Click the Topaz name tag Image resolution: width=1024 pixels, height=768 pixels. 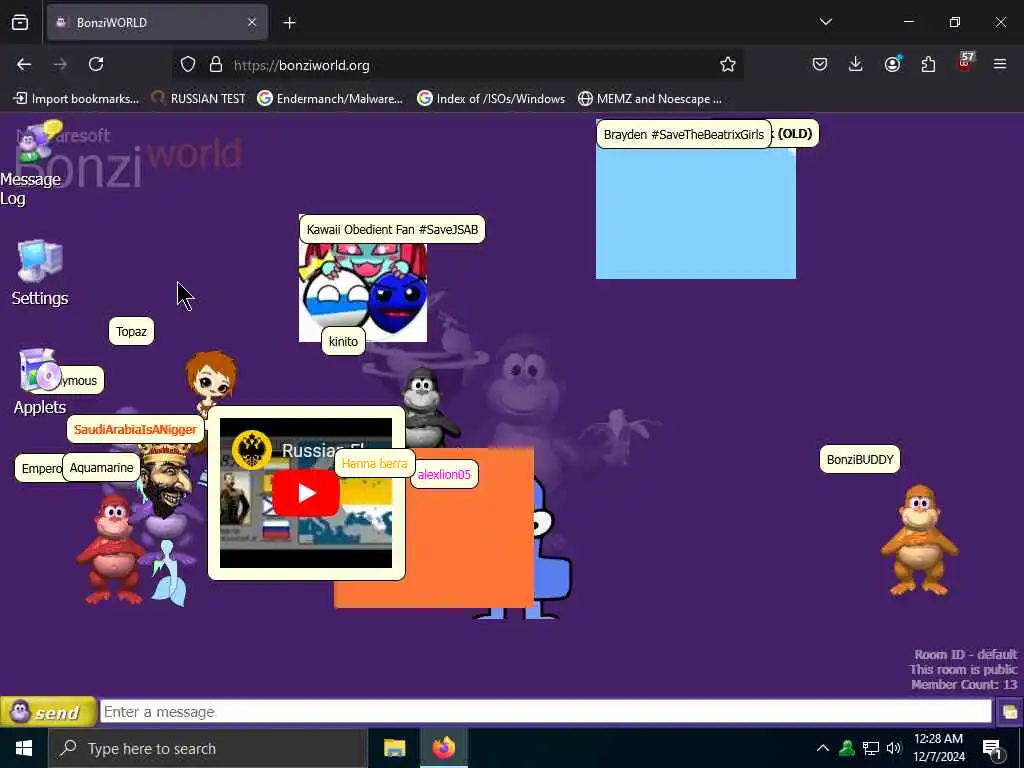coord(131,332)
